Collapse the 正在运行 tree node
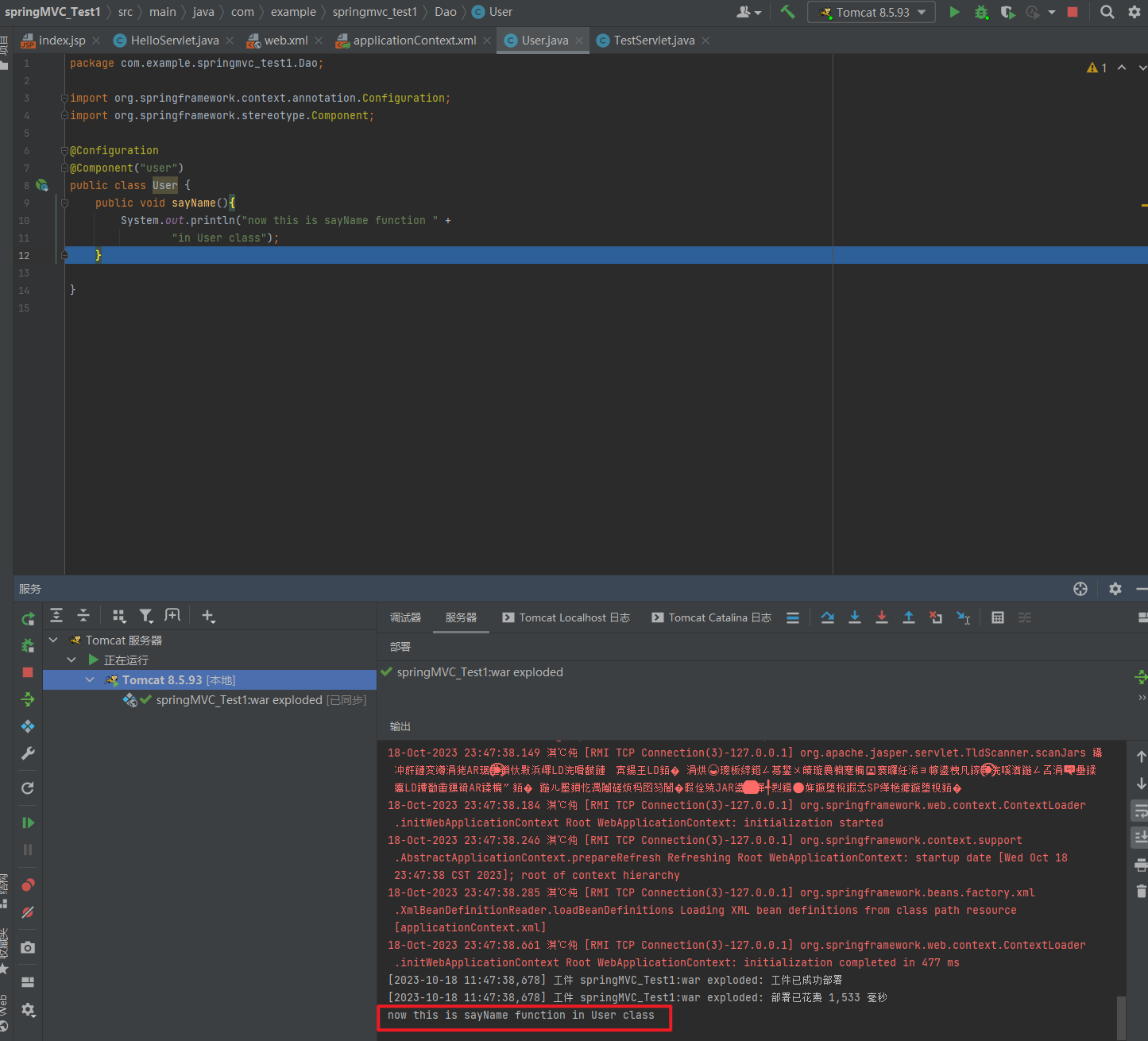The height and width of the screenshot is (1041, 1148). [72, 660]
